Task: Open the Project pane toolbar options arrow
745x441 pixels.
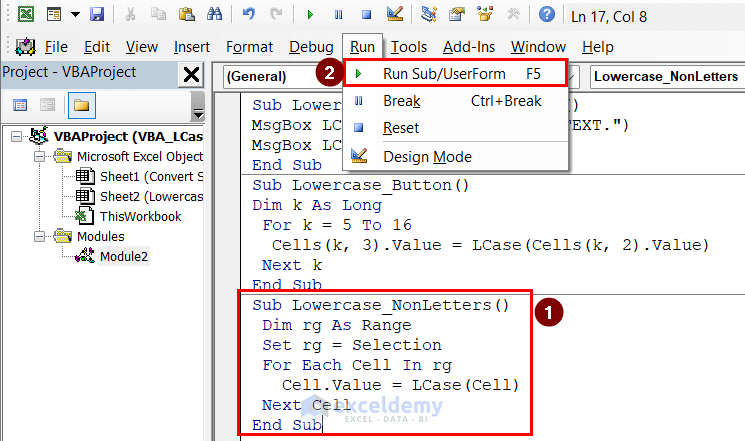Action: click(x=198, y=113)
